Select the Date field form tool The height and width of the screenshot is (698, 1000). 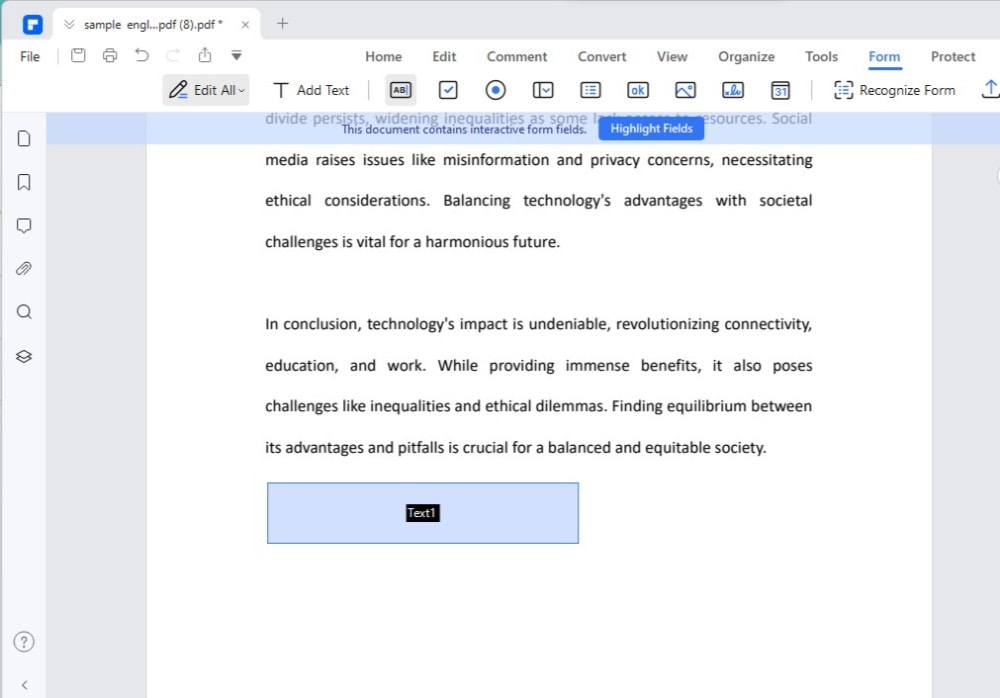pyautogui.click(x=780, y=90)
